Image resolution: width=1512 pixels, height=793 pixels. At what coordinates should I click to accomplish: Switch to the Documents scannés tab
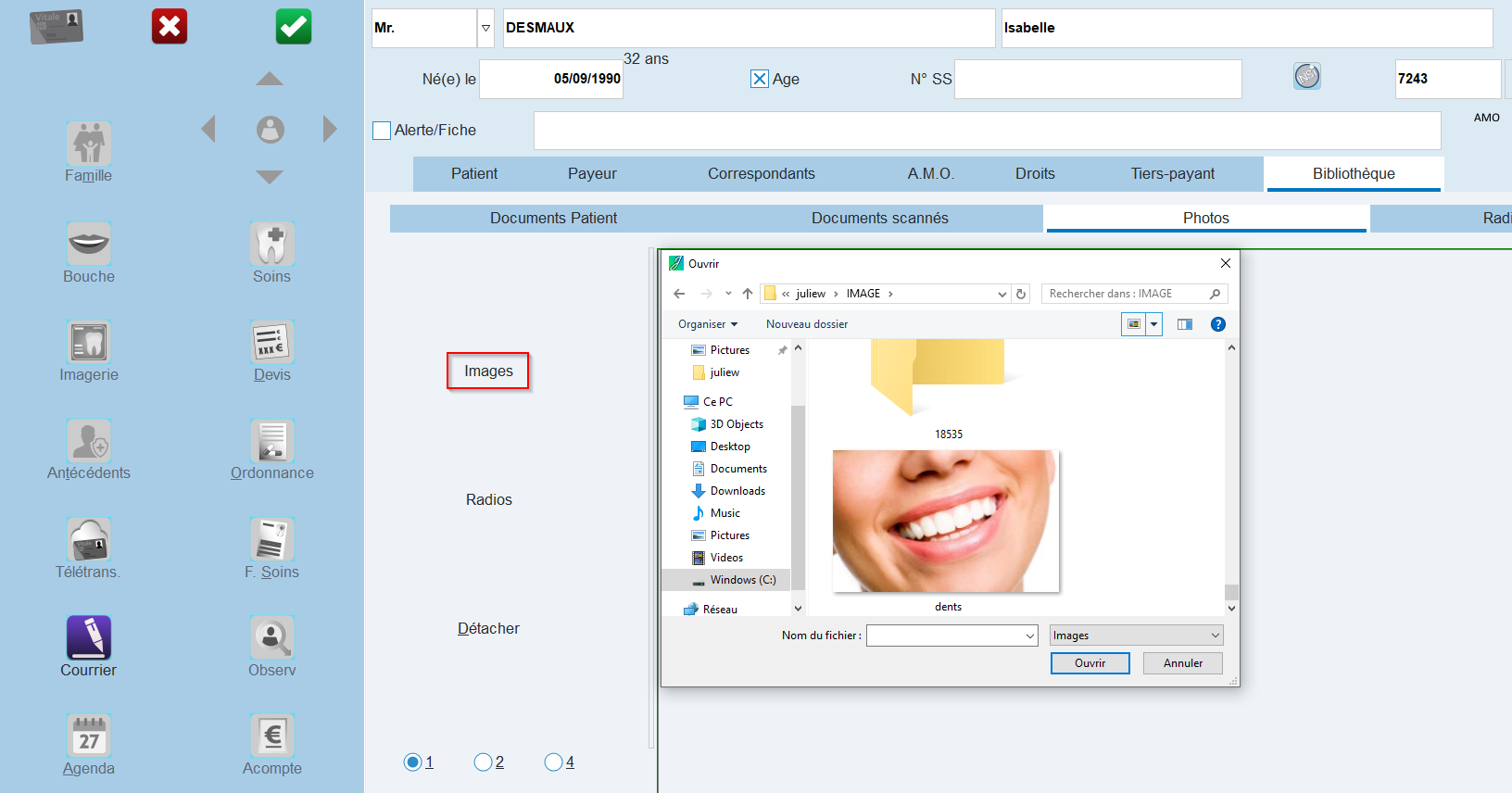coord(880,218)
